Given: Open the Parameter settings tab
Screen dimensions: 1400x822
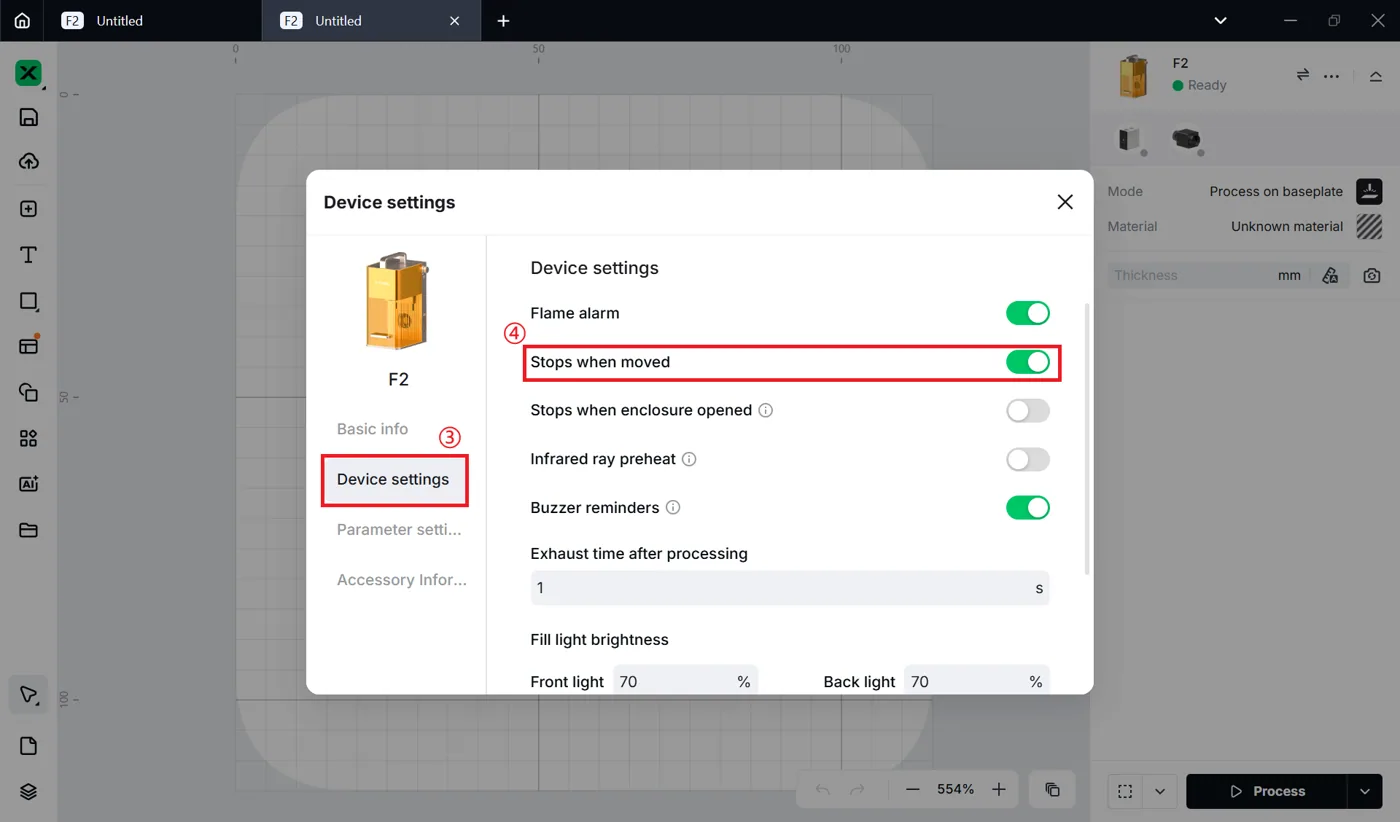Looking at the screenshot, I should [x=399, y=530].
